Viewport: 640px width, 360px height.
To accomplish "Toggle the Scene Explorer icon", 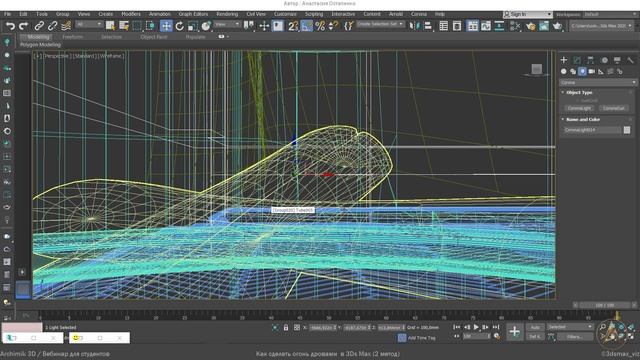I will coord(444,26).
